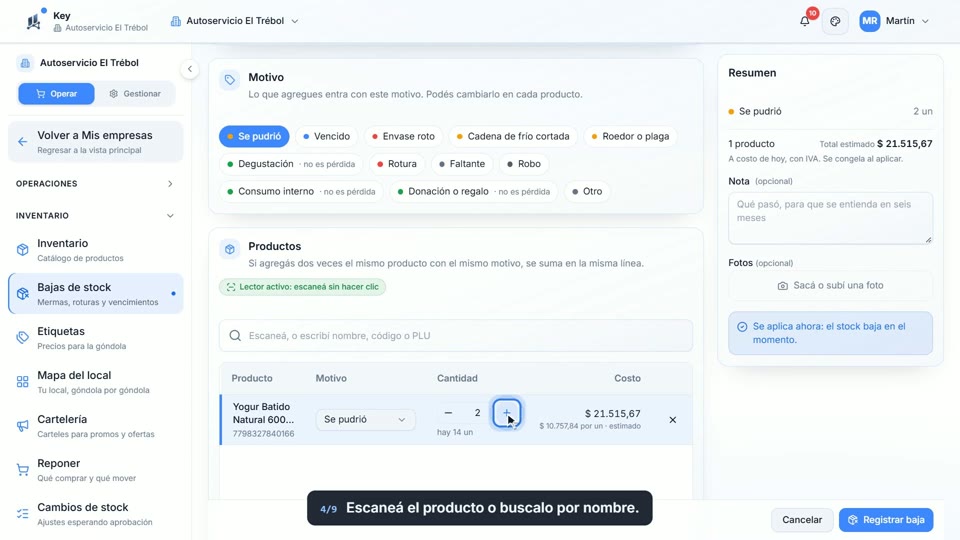This screenshot has height=540, width=960.
Task: Collapse the sidebar with the chevron button
Action: pos(190,69)
